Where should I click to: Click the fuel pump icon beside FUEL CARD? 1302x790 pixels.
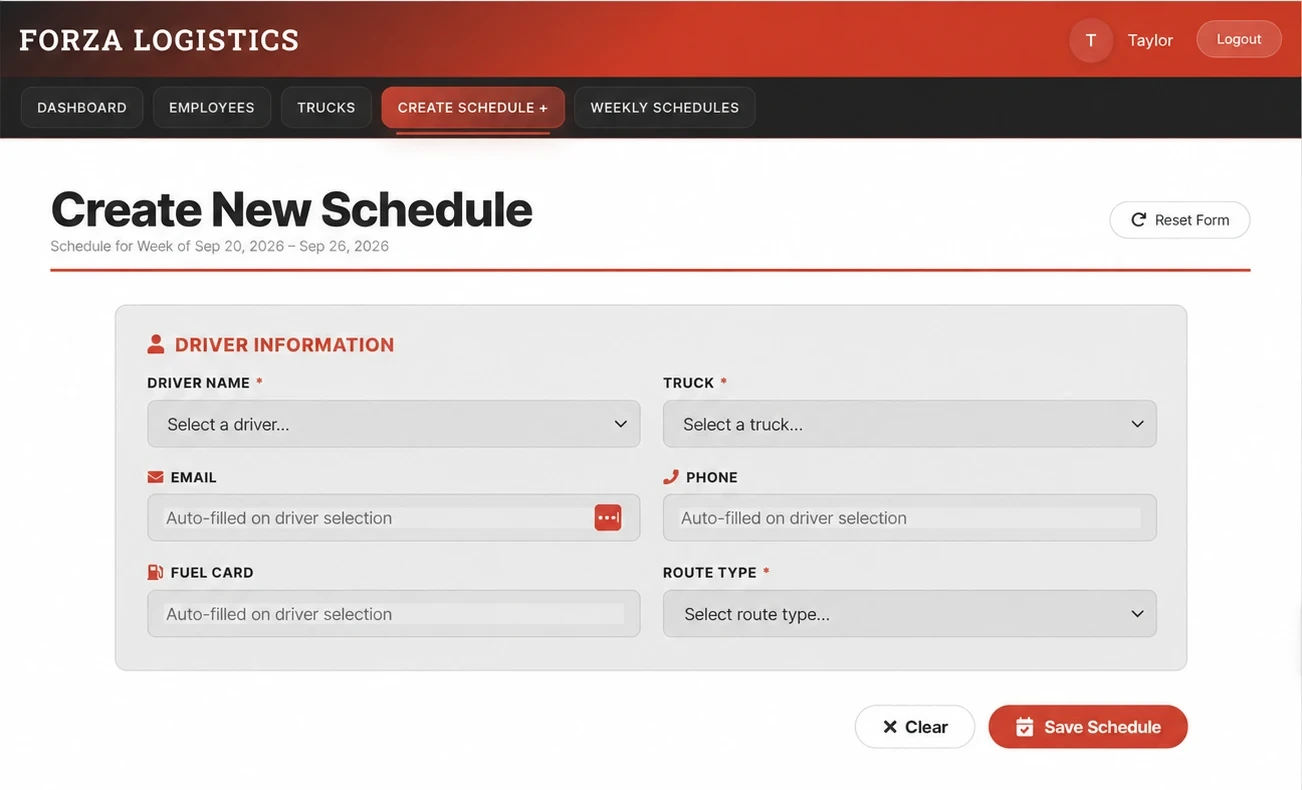tap(155, 572)
